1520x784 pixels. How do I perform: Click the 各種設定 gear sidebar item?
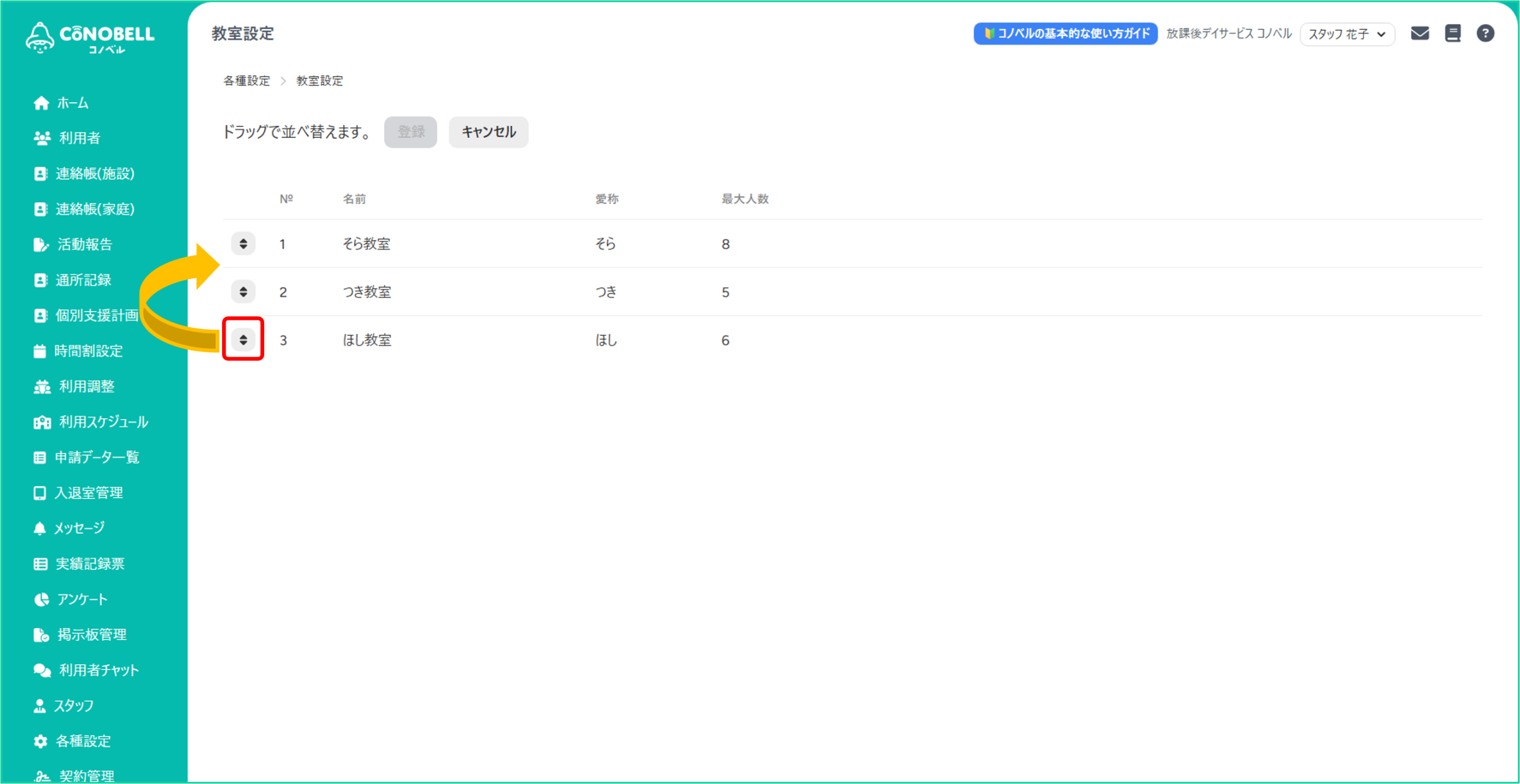[x=83, y=741]
